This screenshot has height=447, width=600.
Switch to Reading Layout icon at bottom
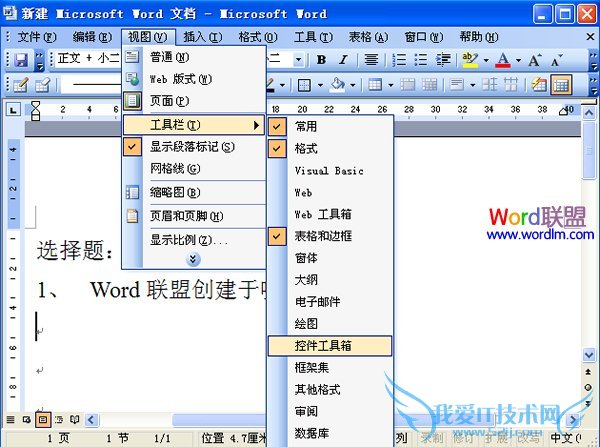[74, 420]
